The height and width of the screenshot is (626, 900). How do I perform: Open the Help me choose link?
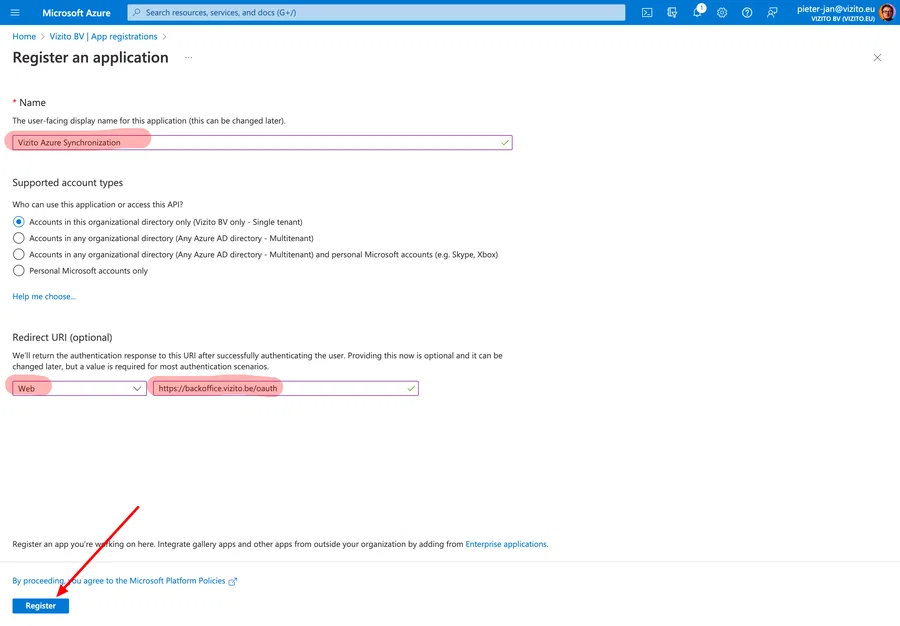coord(44,296)
